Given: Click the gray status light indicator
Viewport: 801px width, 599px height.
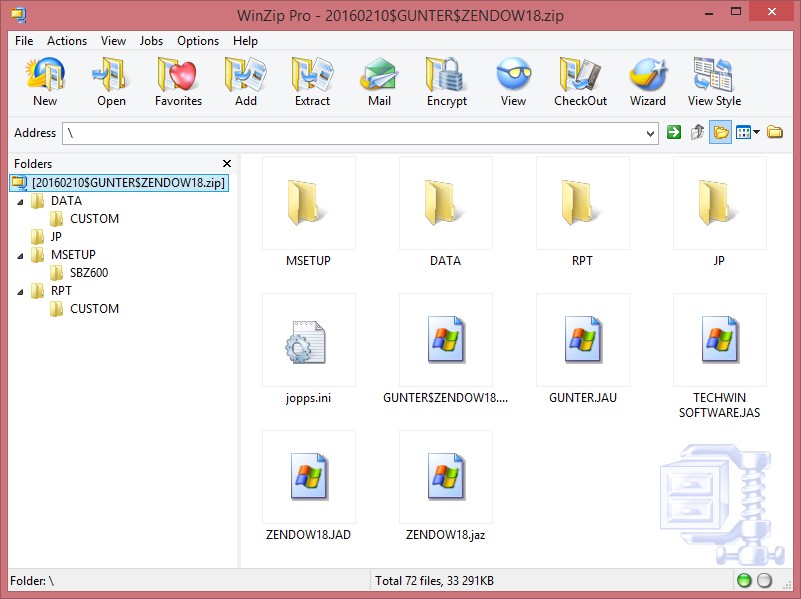Looking at the screenshot, I should (x=764, y=581).
